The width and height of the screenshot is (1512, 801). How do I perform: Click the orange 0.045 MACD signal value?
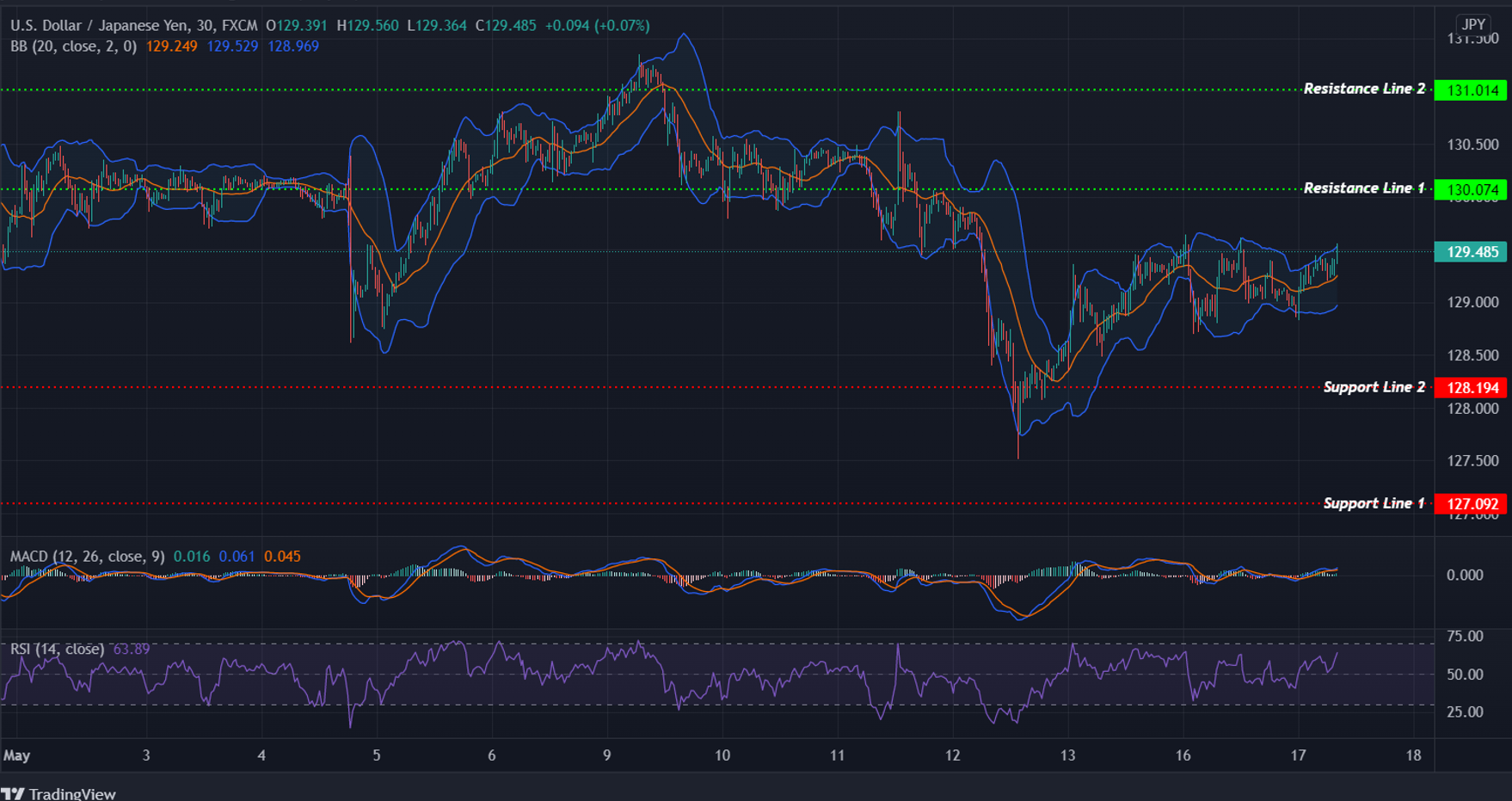click(x=284, y=556)
